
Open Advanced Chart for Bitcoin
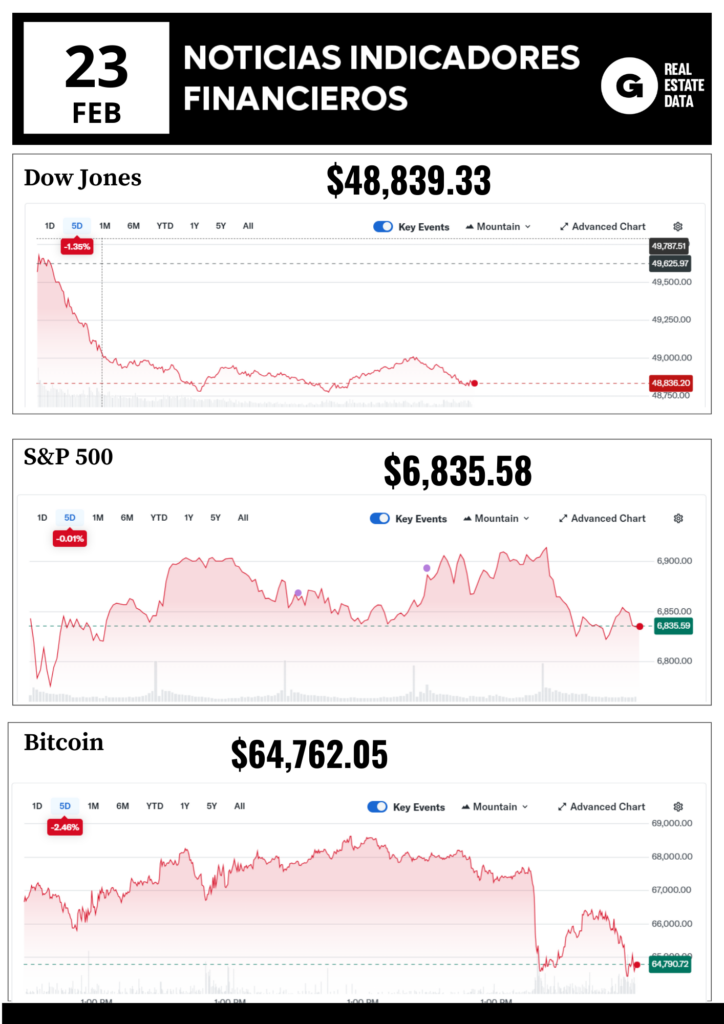[601, 807]
